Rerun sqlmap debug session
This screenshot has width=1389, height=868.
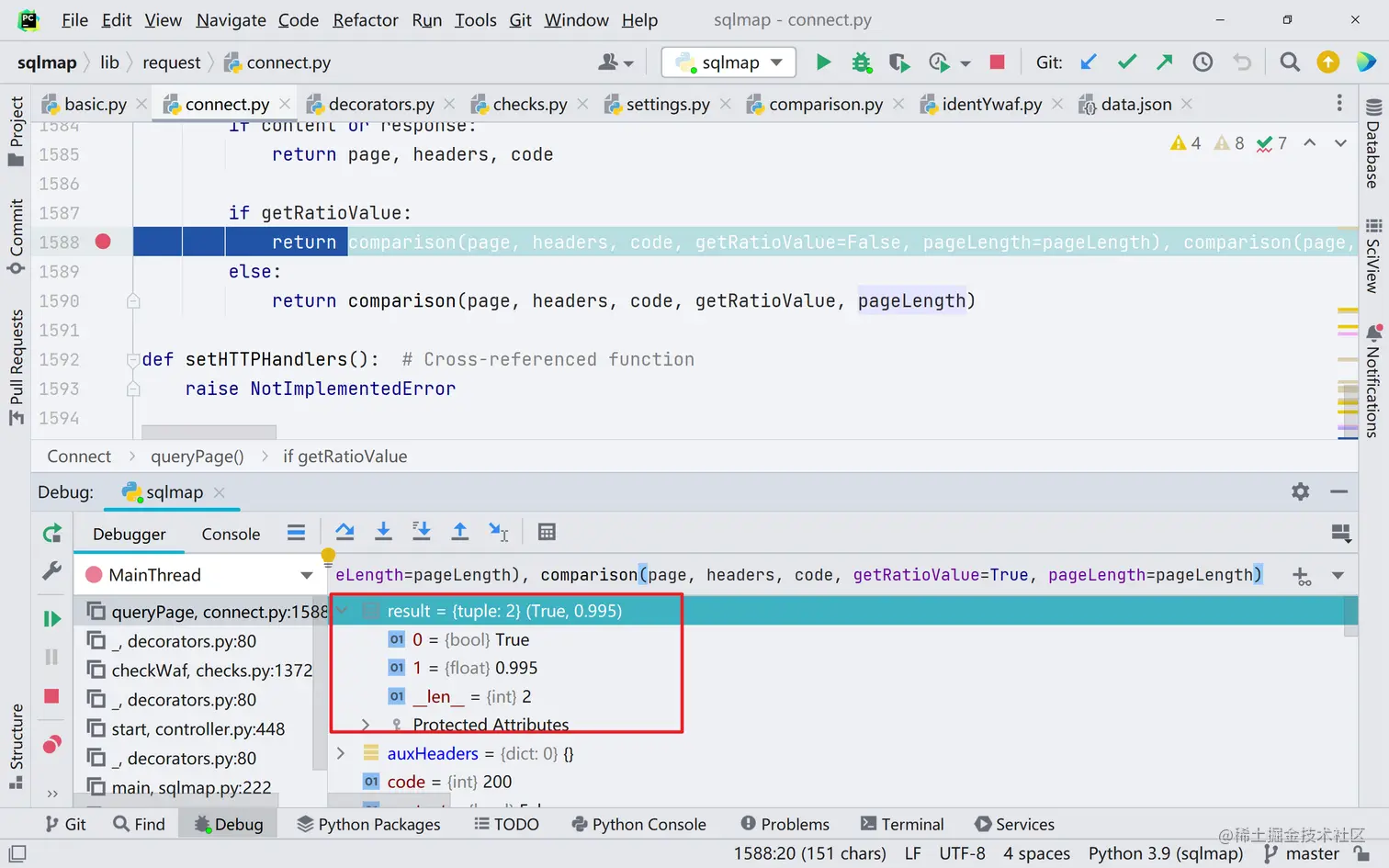tap(52, 533)
